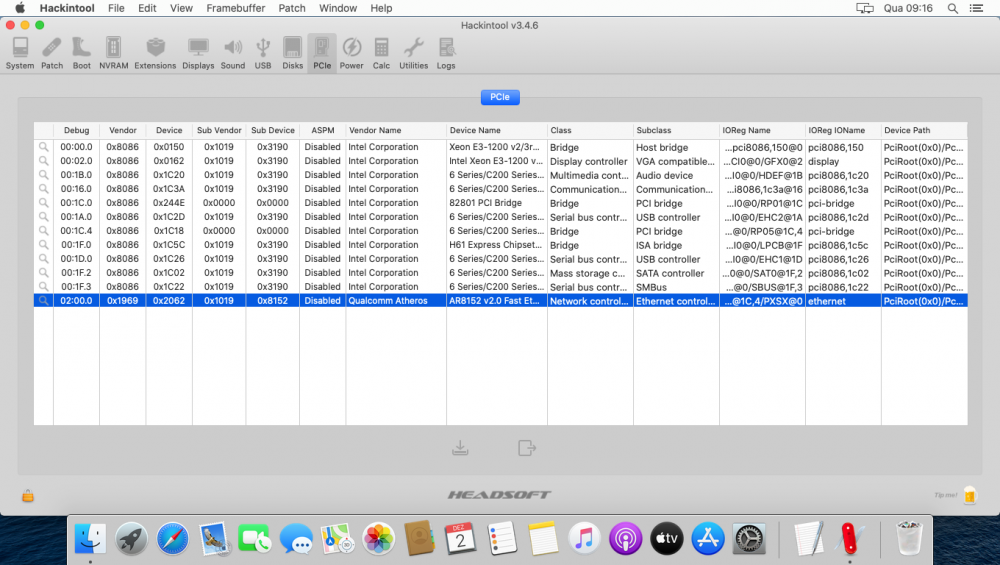Open the Boot toolbar section

[82, 54]
